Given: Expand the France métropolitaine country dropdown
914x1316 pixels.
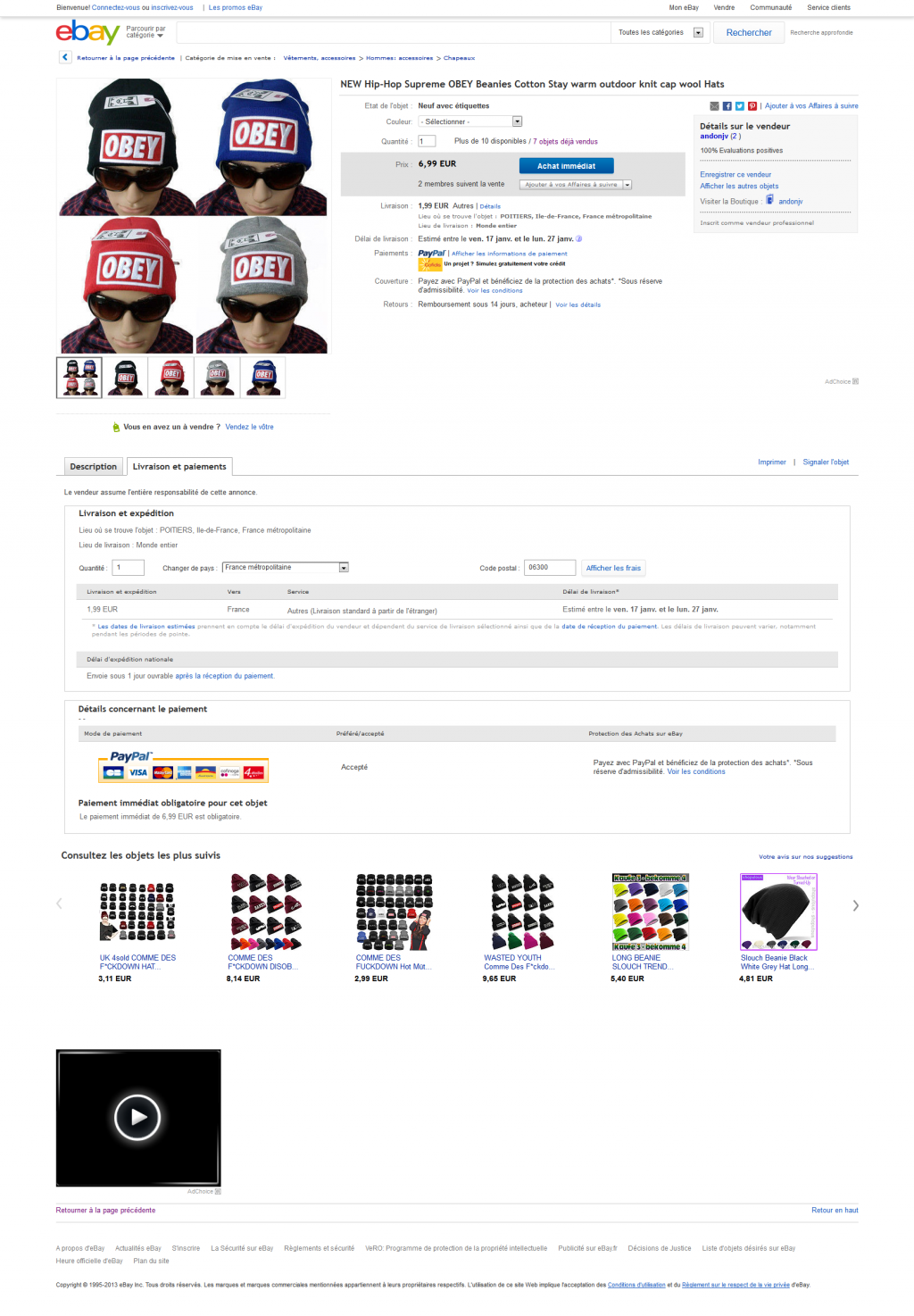Looking at the screenshot, I should [x=286, y=568].
